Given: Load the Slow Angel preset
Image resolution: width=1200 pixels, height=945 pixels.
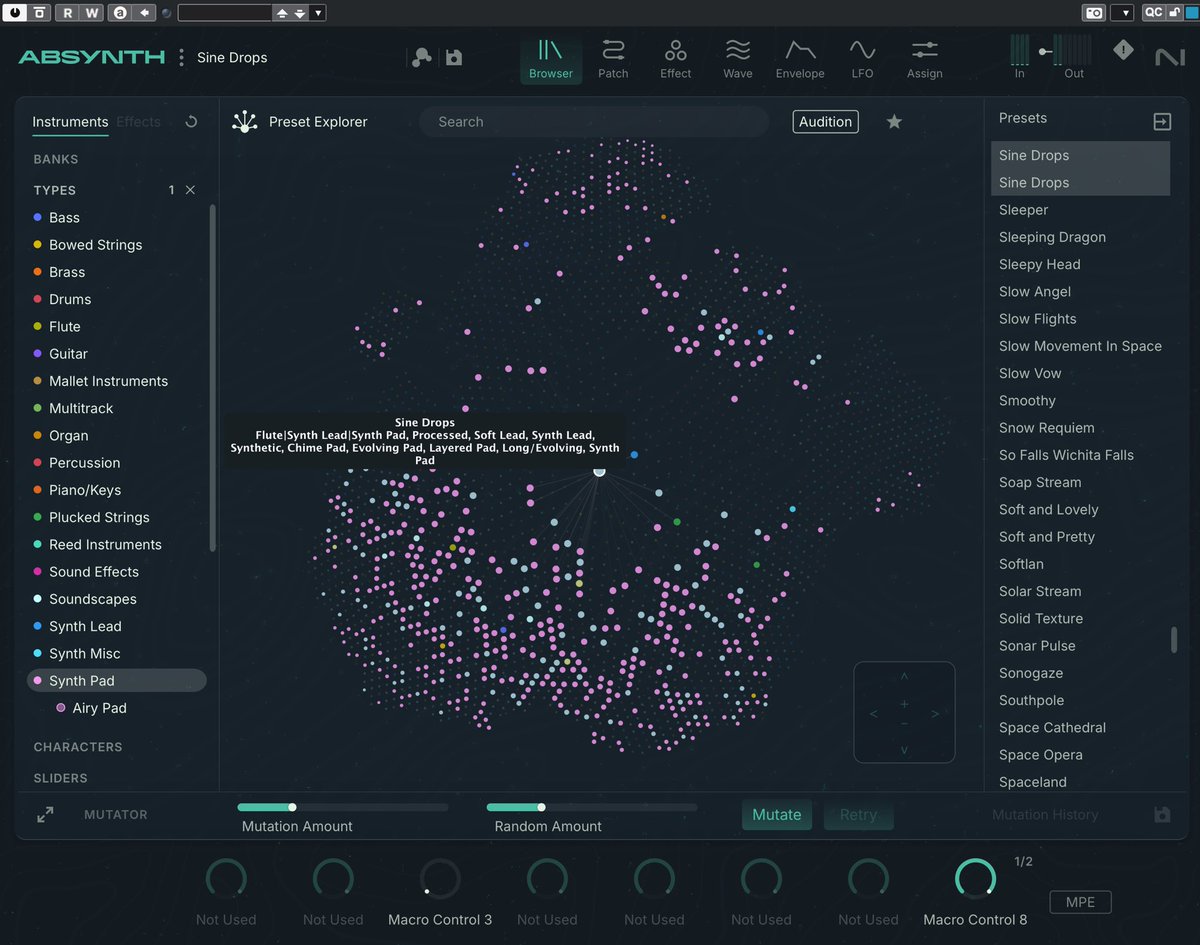Looking at the screenshot, I should pos(1035,292).
